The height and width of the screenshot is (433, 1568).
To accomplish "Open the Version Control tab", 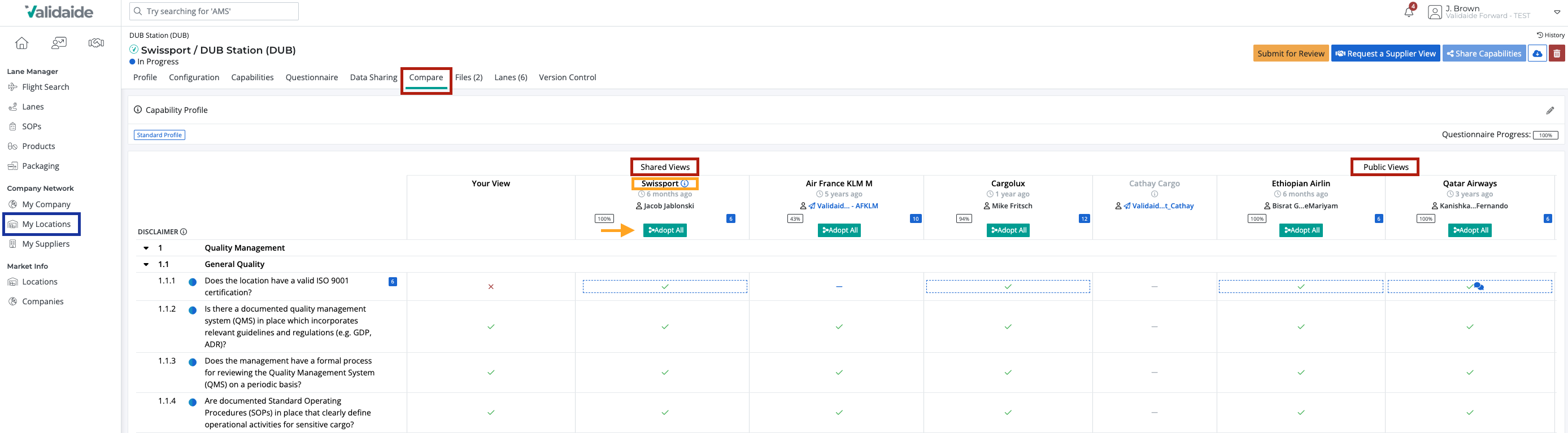I will pos(567,77).
